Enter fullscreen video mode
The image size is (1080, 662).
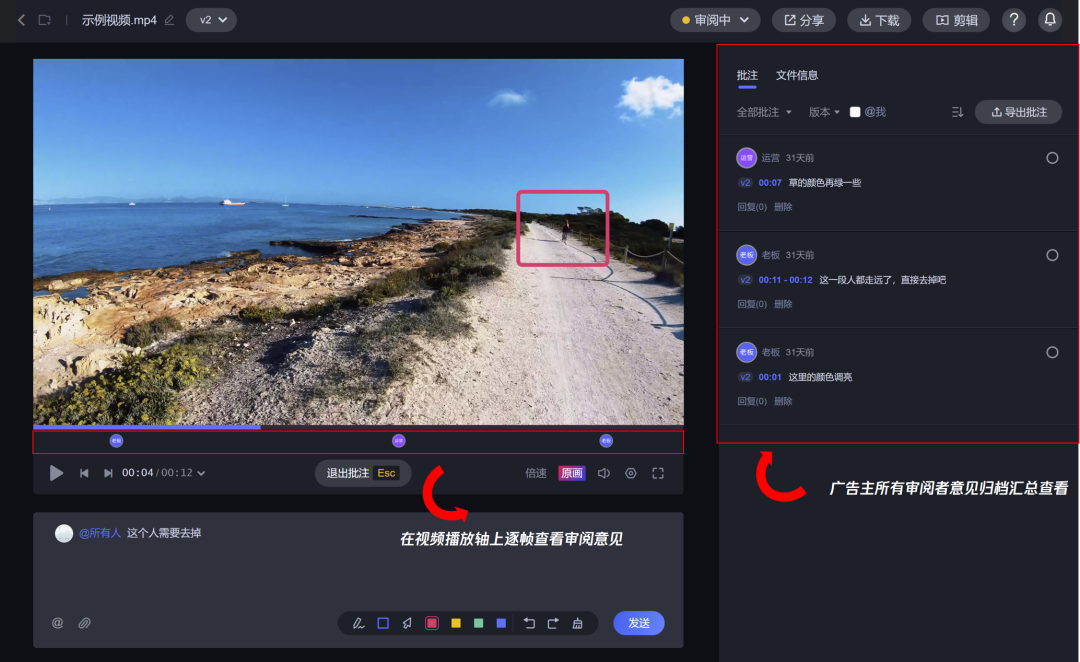[x=658, y=473]
